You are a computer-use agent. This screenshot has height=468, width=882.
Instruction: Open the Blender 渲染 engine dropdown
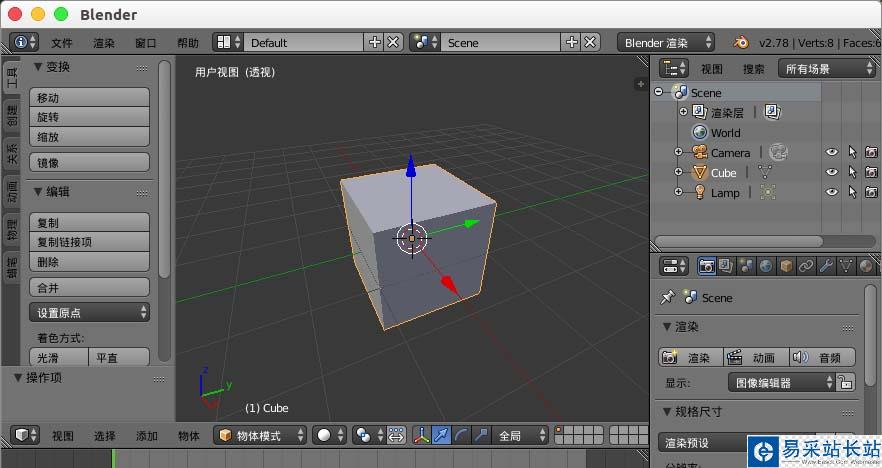click(666, 42)
